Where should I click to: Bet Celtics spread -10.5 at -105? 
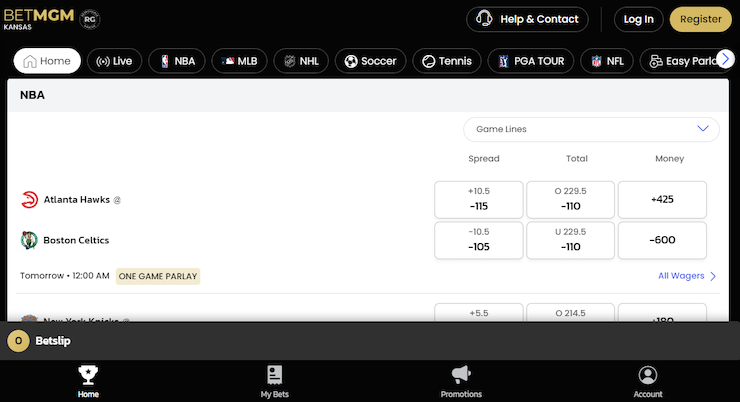[x=479, y=240]
